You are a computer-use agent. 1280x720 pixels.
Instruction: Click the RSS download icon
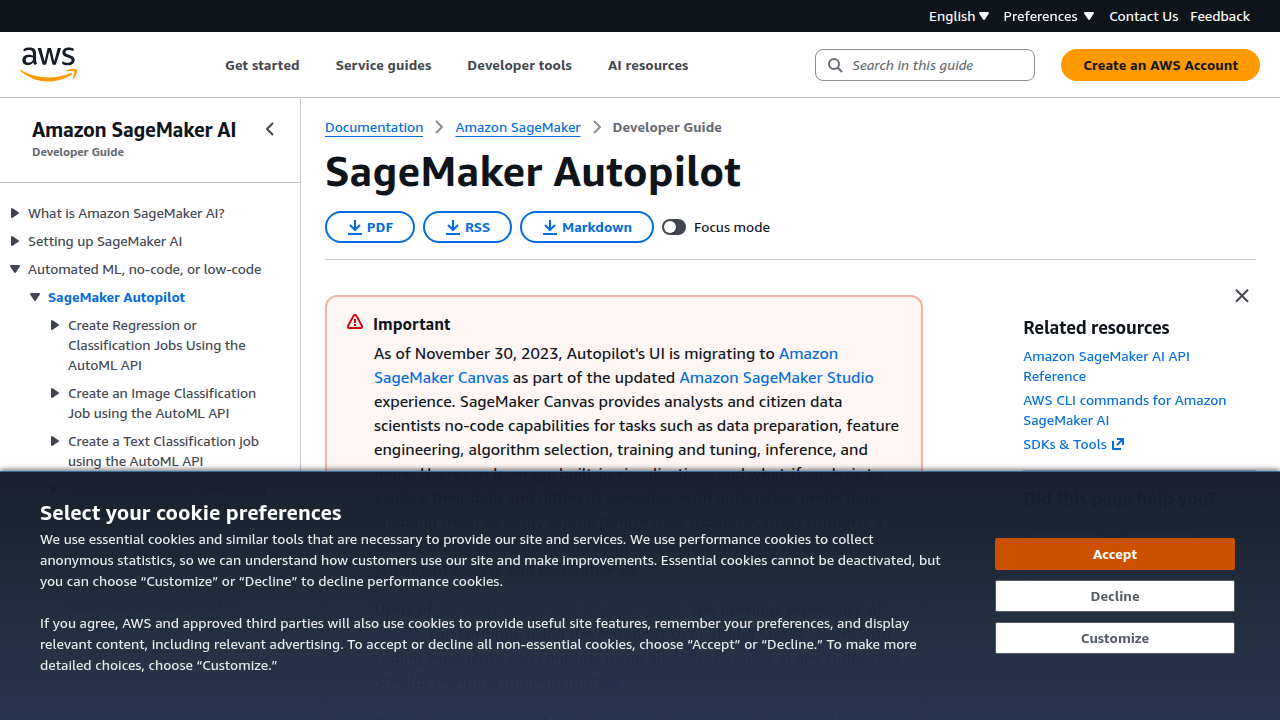pos(452,227)
